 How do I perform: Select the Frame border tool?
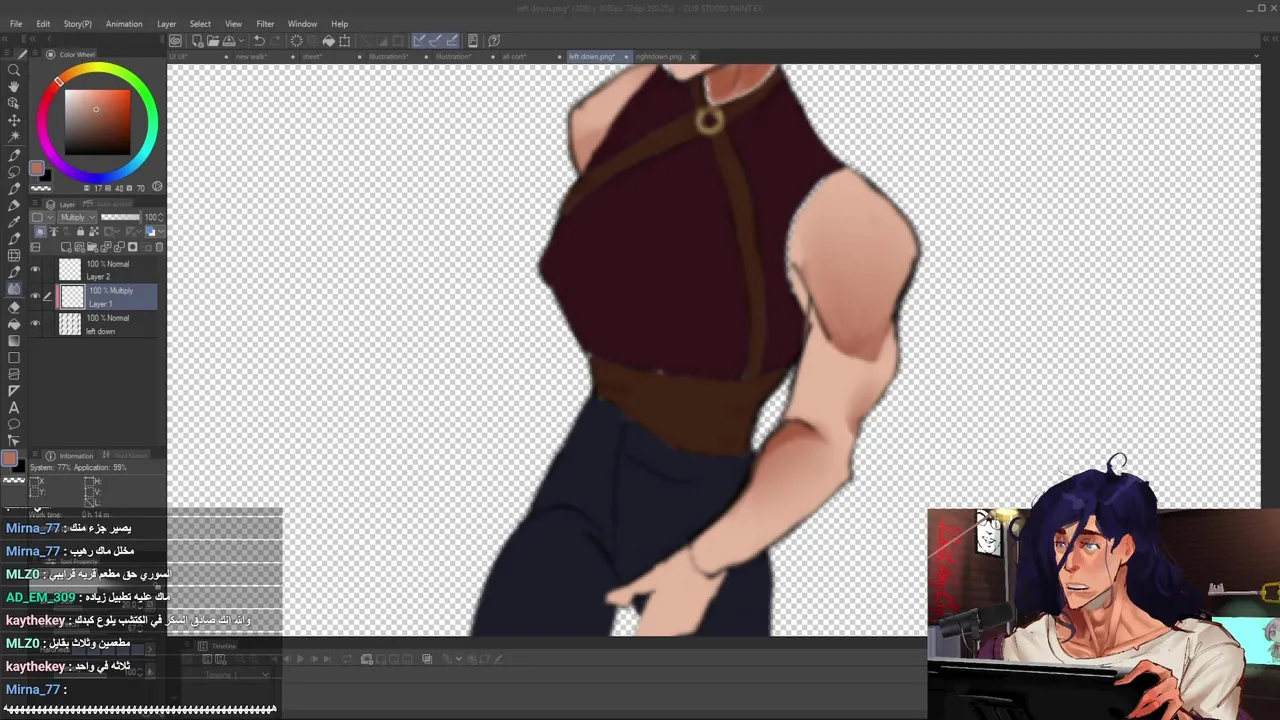coord(14,374)
